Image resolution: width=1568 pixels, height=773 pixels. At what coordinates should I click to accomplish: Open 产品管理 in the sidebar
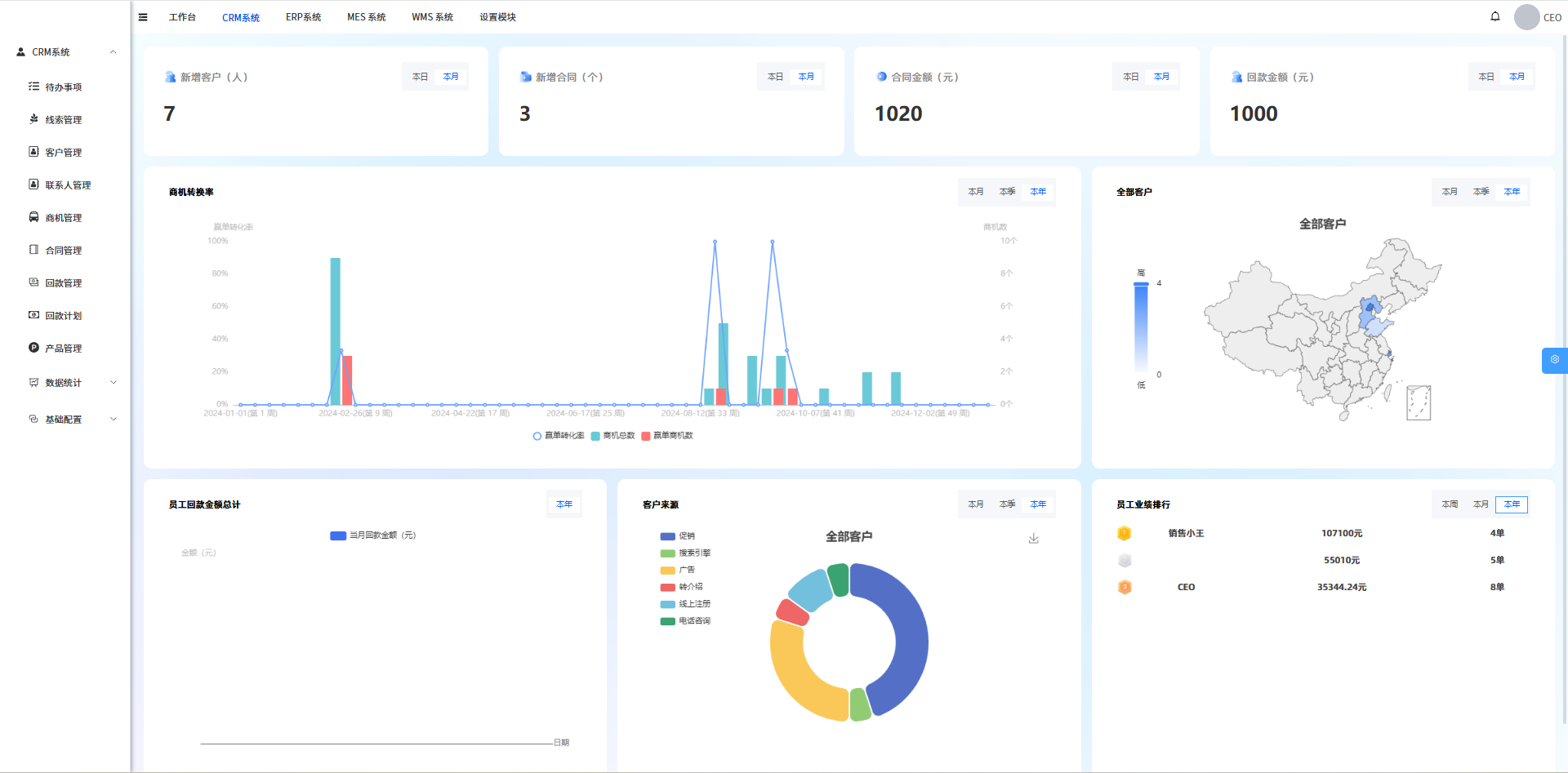click(63, 349)
